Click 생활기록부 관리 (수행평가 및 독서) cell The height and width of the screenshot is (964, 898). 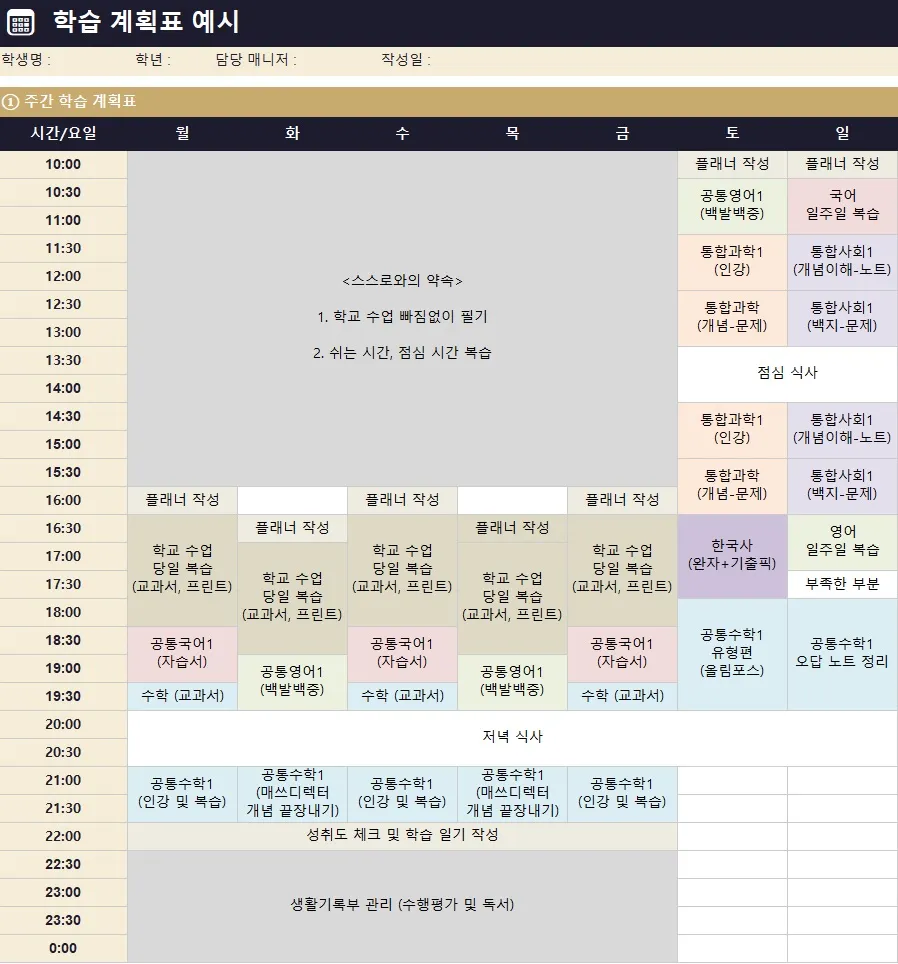[x=403, y=906]
